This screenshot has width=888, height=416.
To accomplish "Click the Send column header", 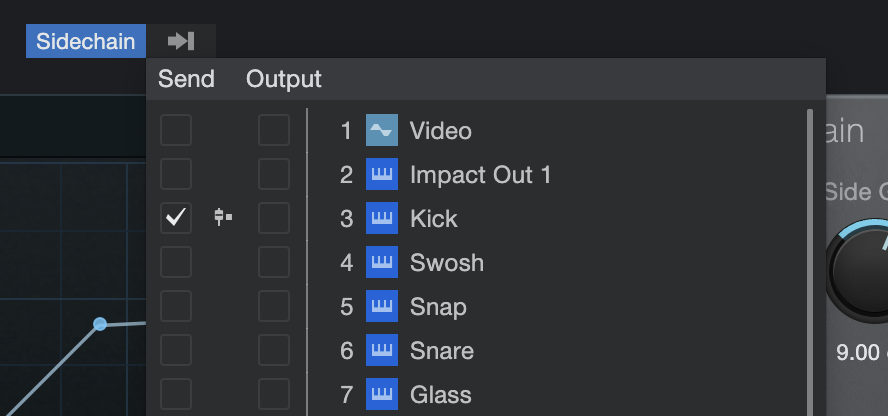I will (x=186, y=79).
